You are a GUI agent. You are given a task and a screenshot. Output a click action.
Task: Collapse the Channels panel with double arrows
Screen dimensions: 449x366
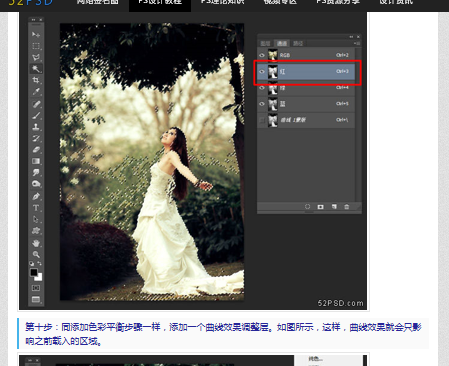point(351,37)
